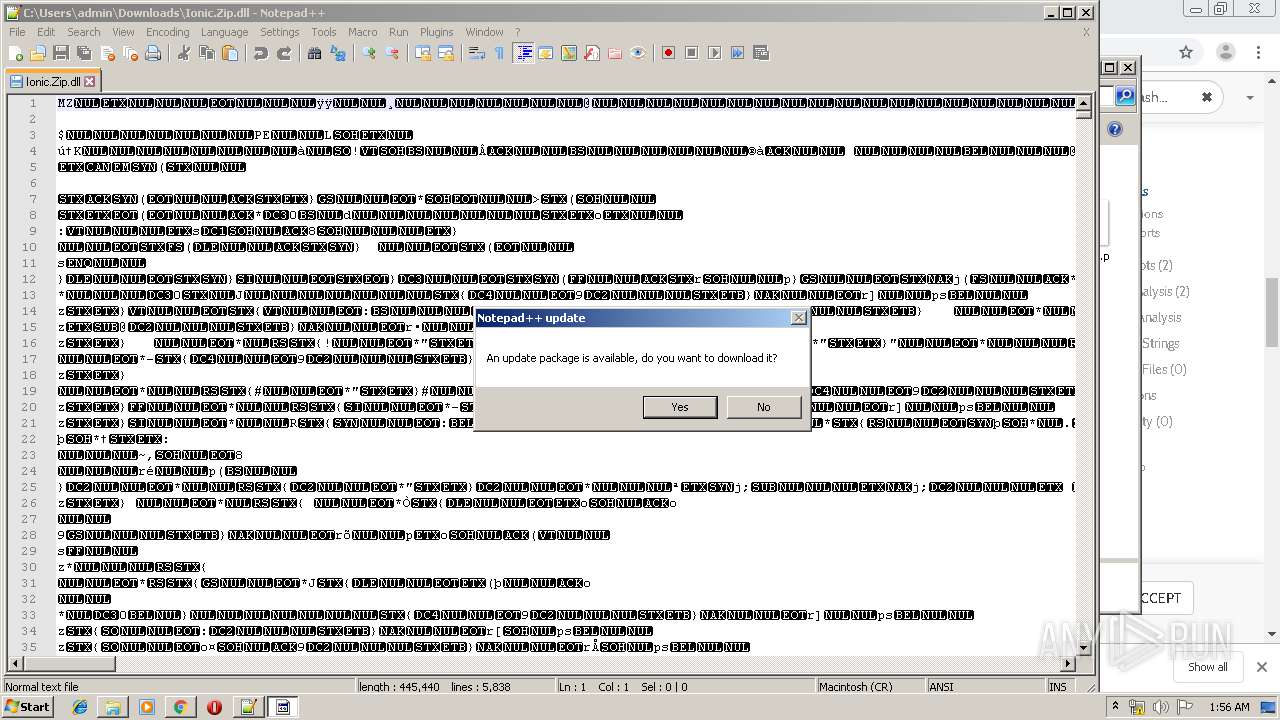
Task: Click the Notepad++ taskbar icon
Action: 248,707
